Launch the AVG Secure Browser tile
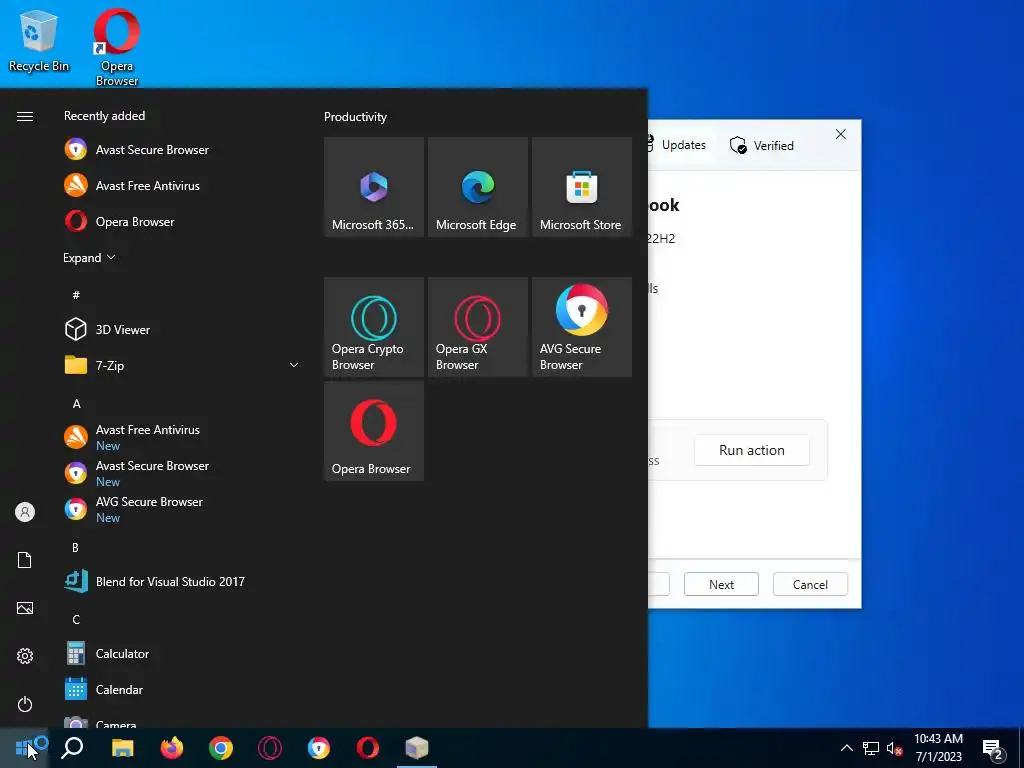Screen dimensions: 1024x768 (x=582, y=327)
